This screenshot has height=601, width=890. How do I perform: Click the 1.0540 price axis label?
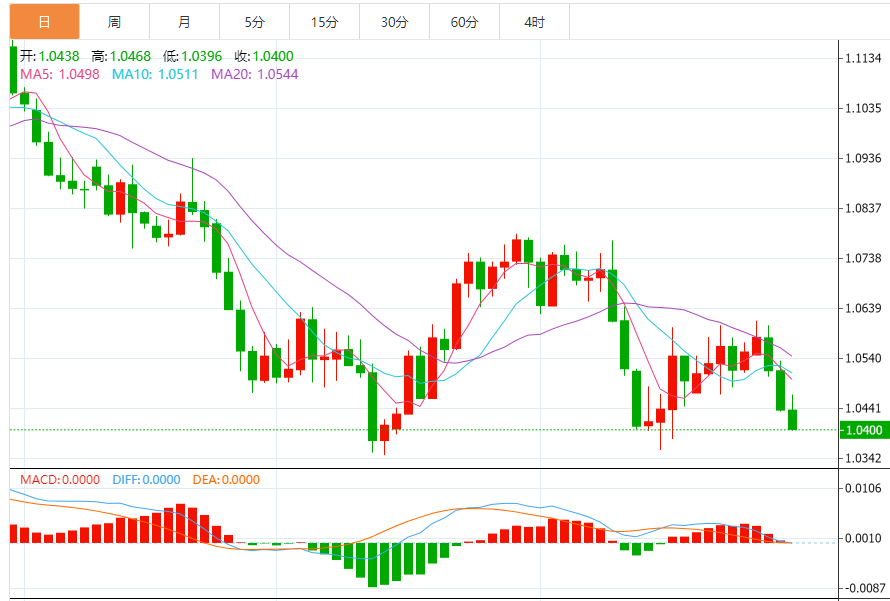point(863,358)
